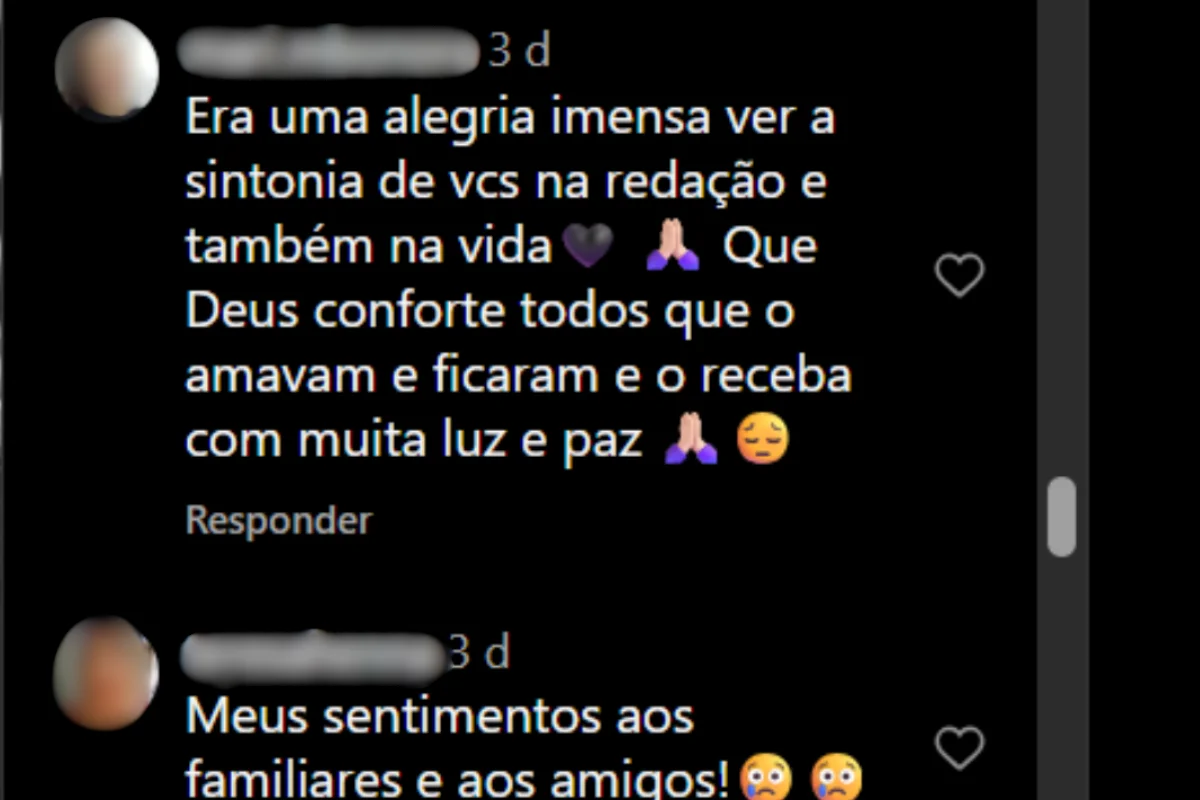1200x800 pixels.
Task: Click the praying hands emoji after "paz"
Action: pos(691,440)
